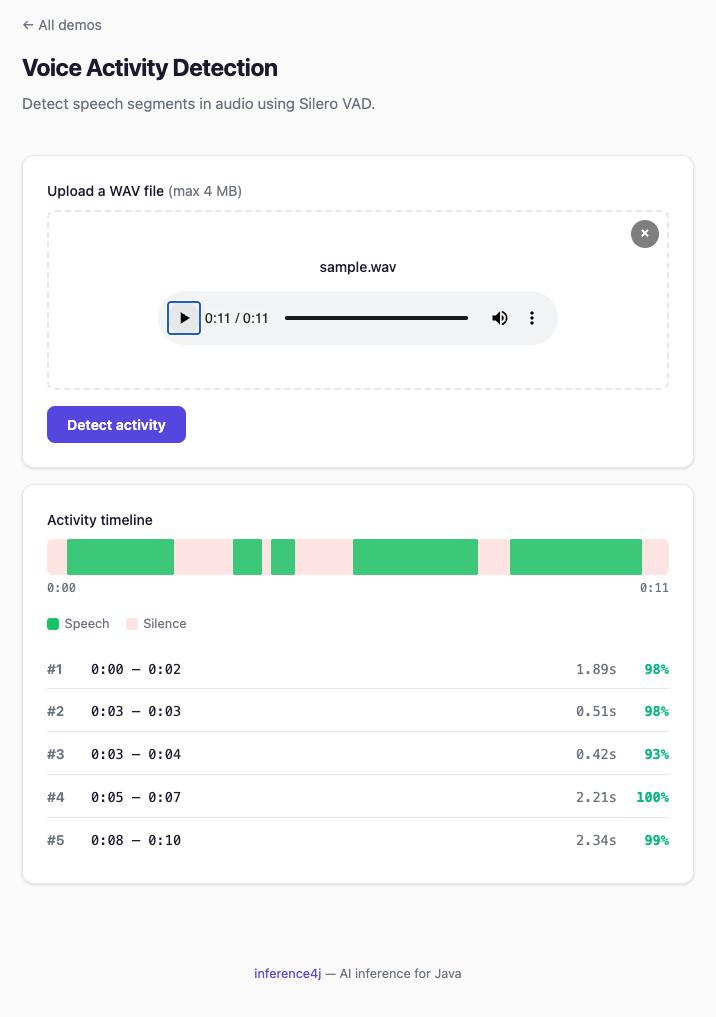
Task: Toggle audio mute on the player
Action: 500,317
